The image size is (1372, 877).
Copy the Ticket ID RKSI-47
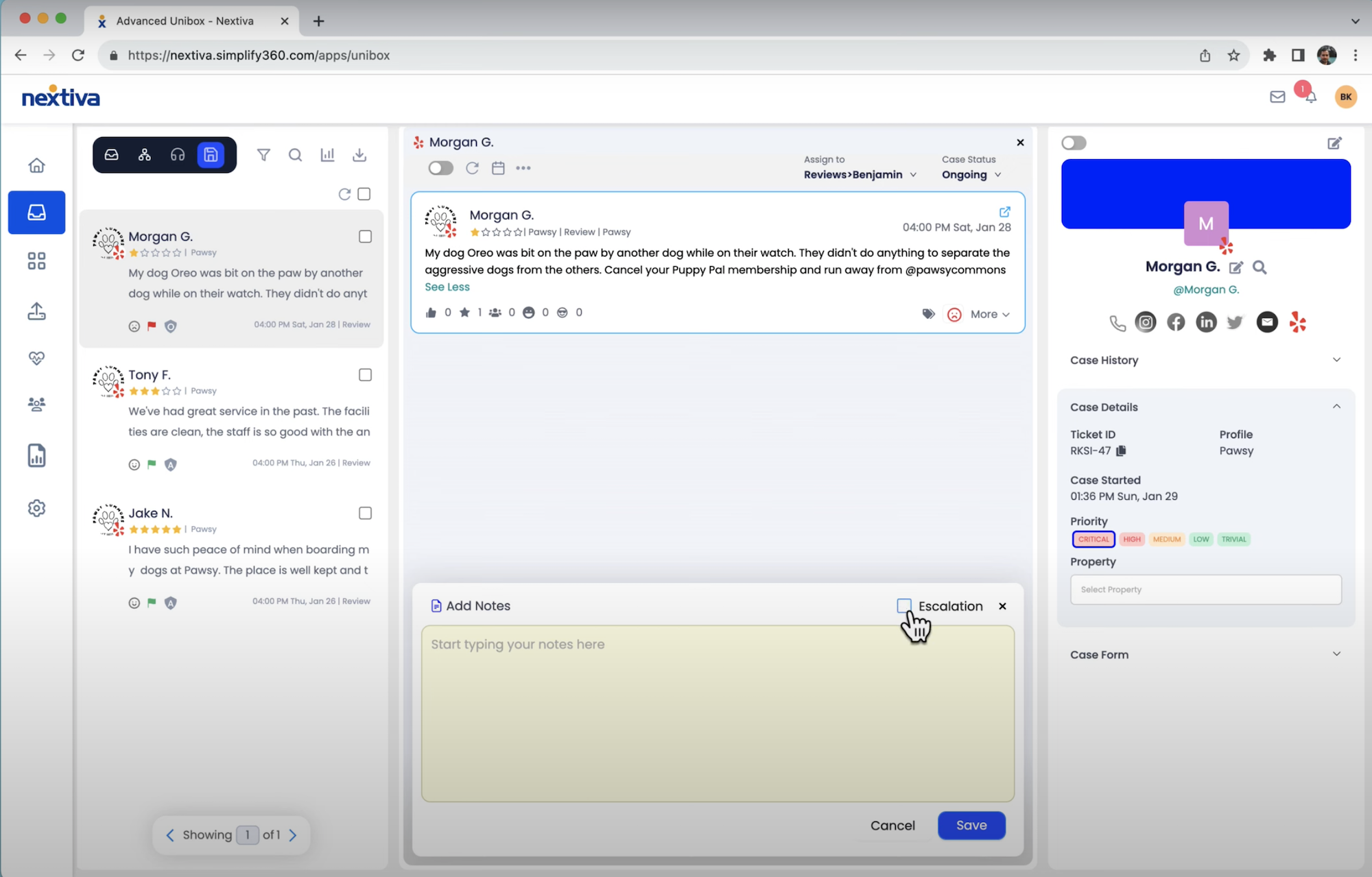coord(1121,450)
